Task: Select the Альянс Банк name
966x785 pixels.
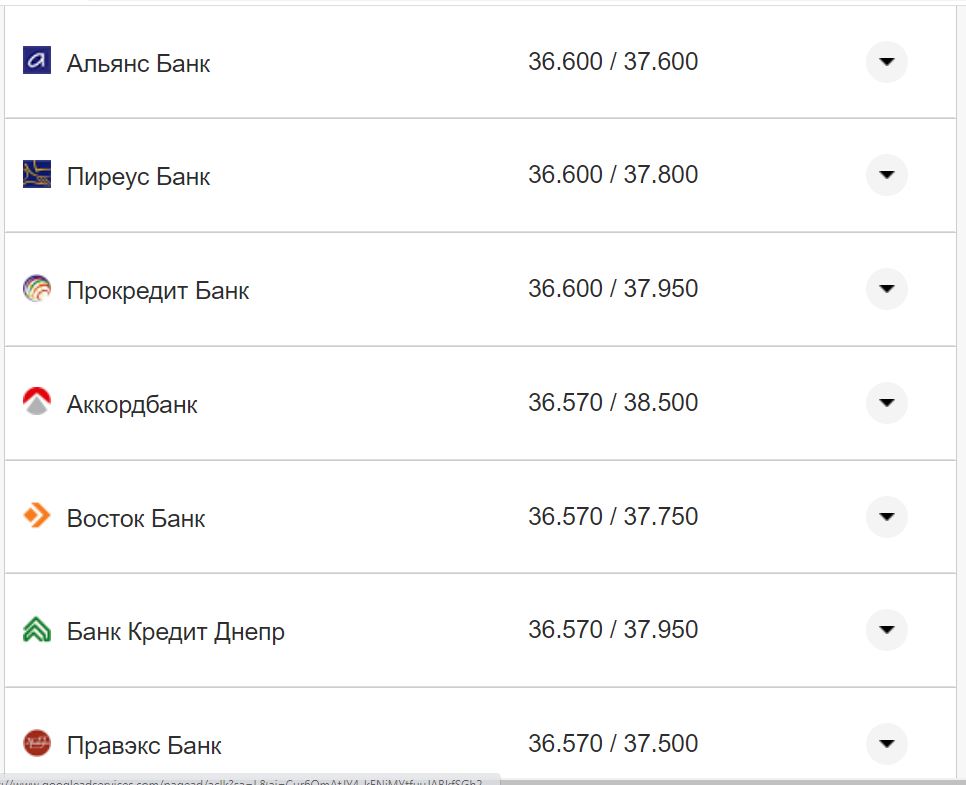Action: (138, 63)
